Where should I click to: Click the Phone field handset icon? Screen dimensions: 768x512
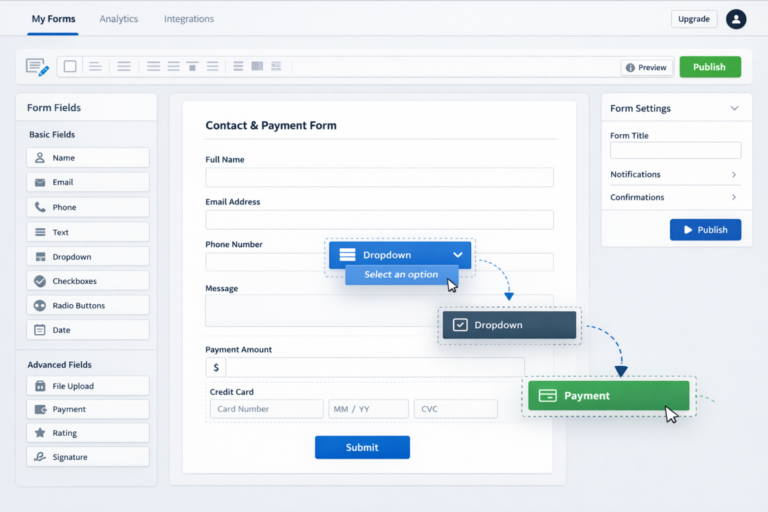40,207
